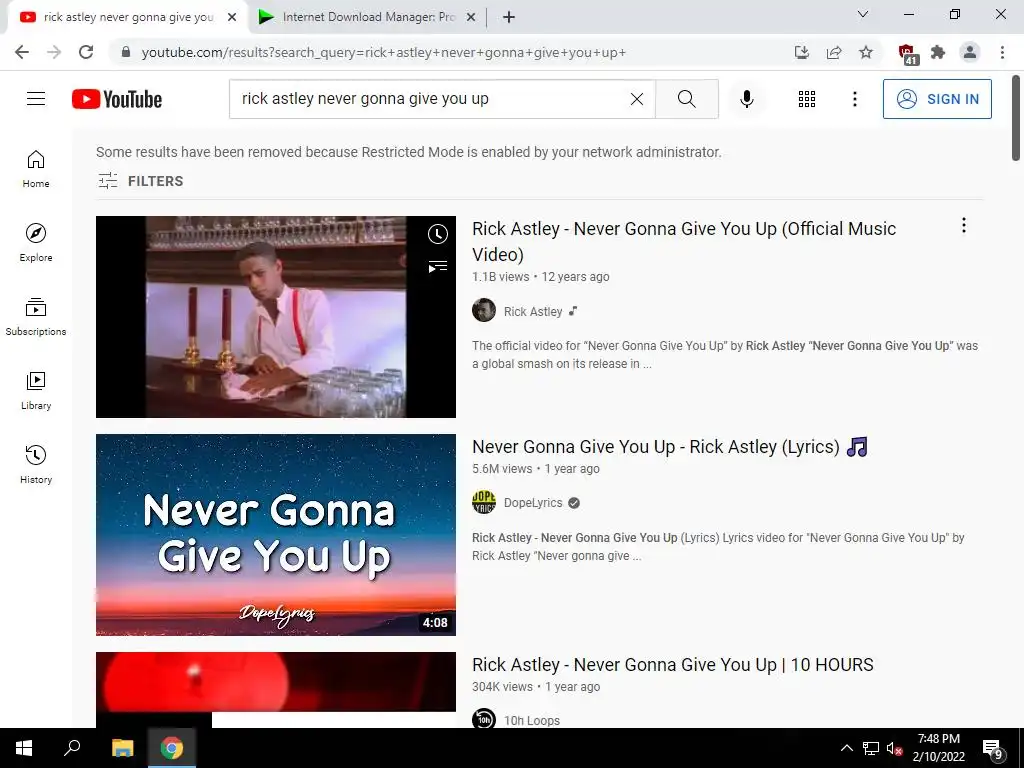Open Library in the sidebar
The width and height of the screenshot is (1024, 768).
pos(36,391)
